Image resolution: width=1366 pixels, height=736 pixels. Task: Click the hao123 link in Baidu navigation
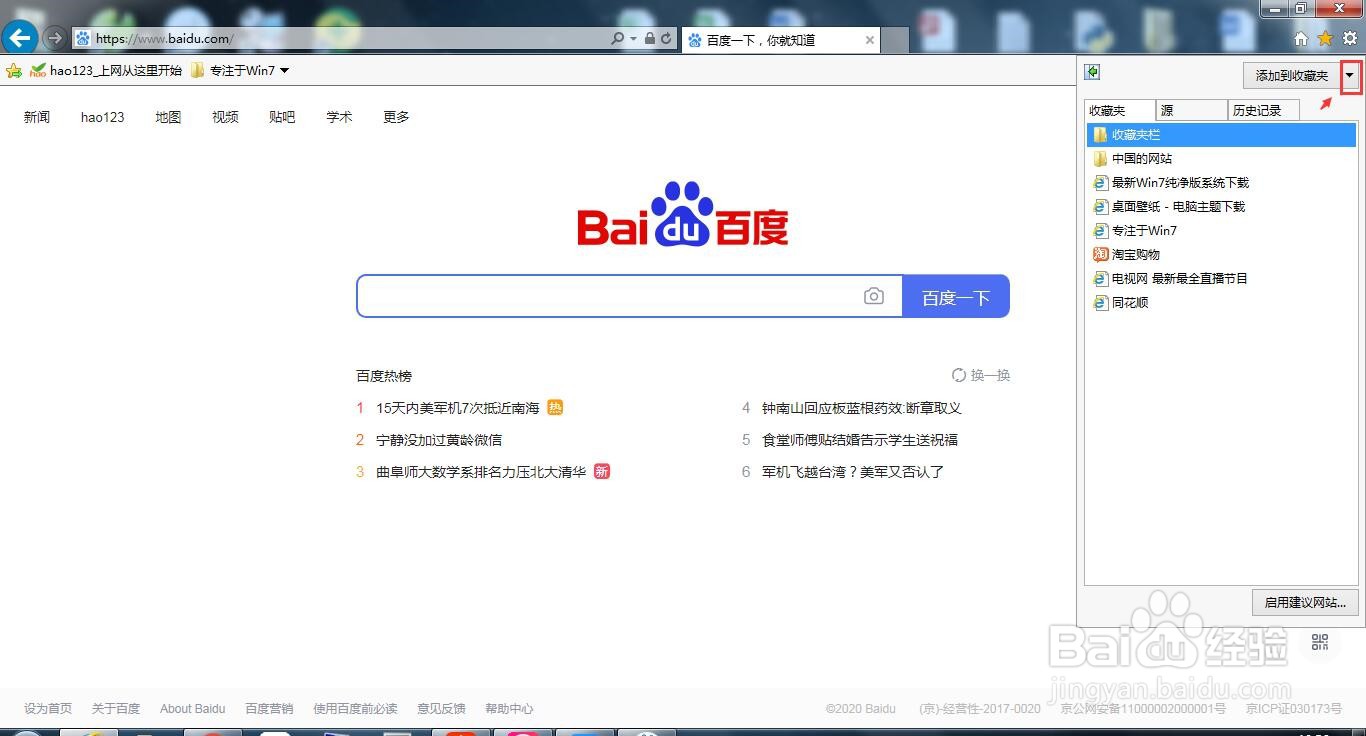click(103, 117)
